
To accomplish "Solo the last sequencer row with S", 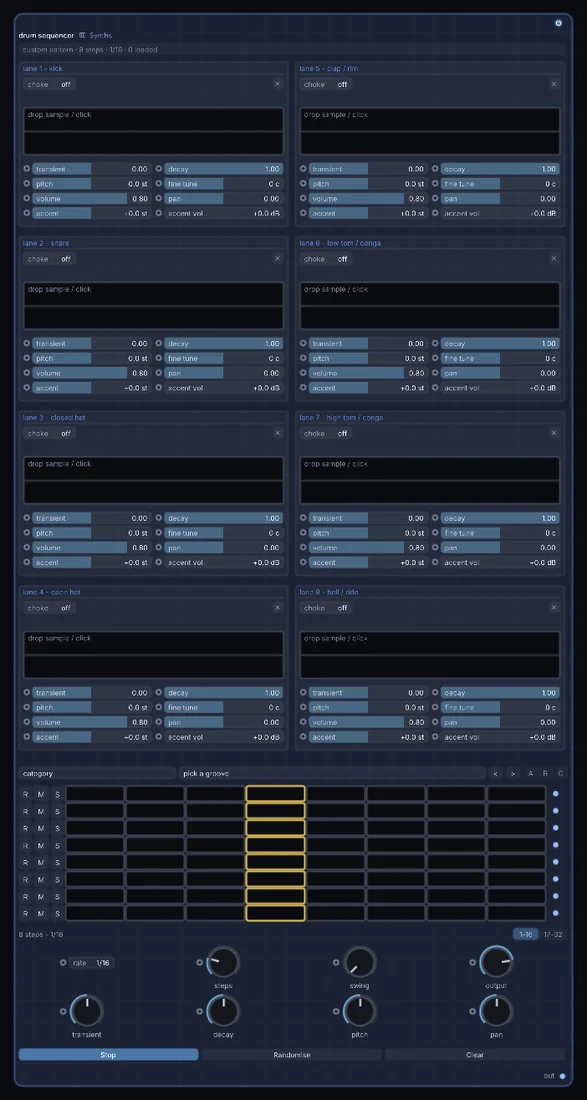I will pyautogui.click(x=58, y=913).
